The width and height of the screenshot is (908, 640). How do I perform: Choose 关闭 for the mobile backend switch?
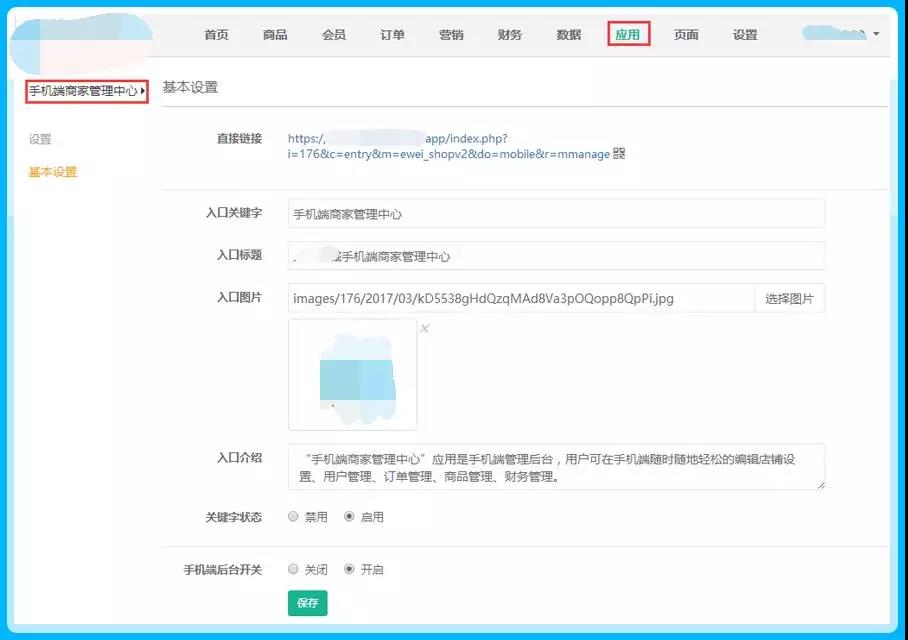[293, 569]
